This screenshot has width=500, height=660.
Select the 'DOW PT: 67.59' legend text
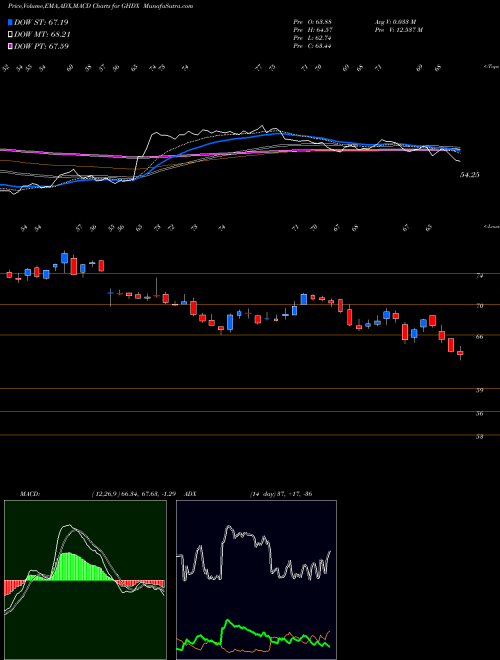coord(41,47)
